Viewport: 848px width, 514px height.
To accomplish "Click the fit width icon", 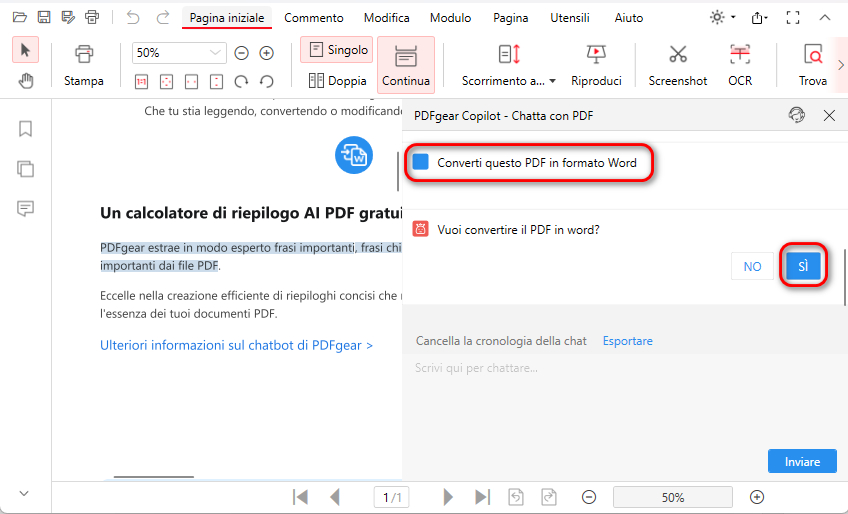I will pyautogui.click(x=191, y=82).
